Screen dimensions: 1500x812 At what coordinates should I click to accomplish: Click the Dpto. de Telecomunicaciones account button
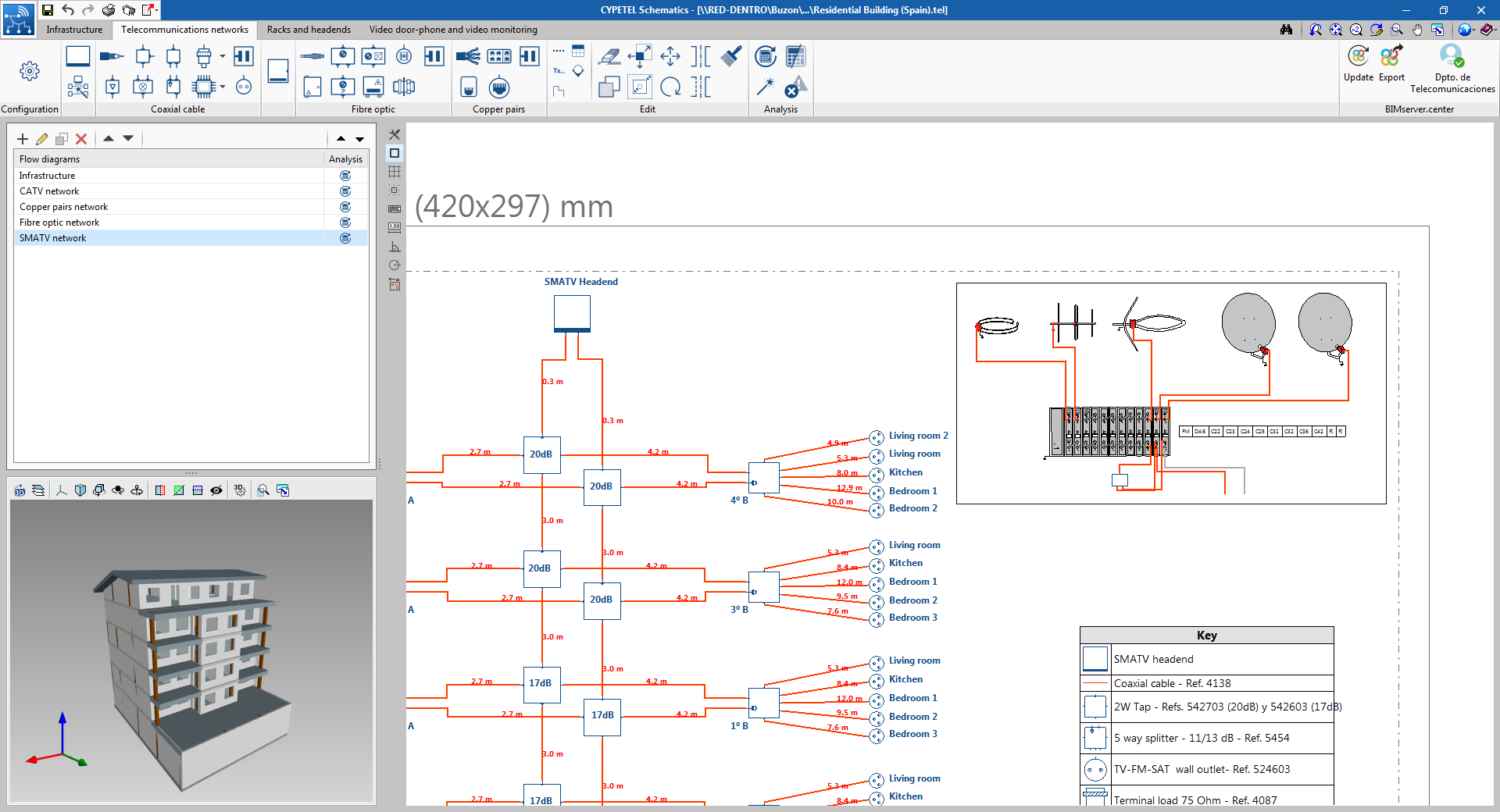point(1452,69)
